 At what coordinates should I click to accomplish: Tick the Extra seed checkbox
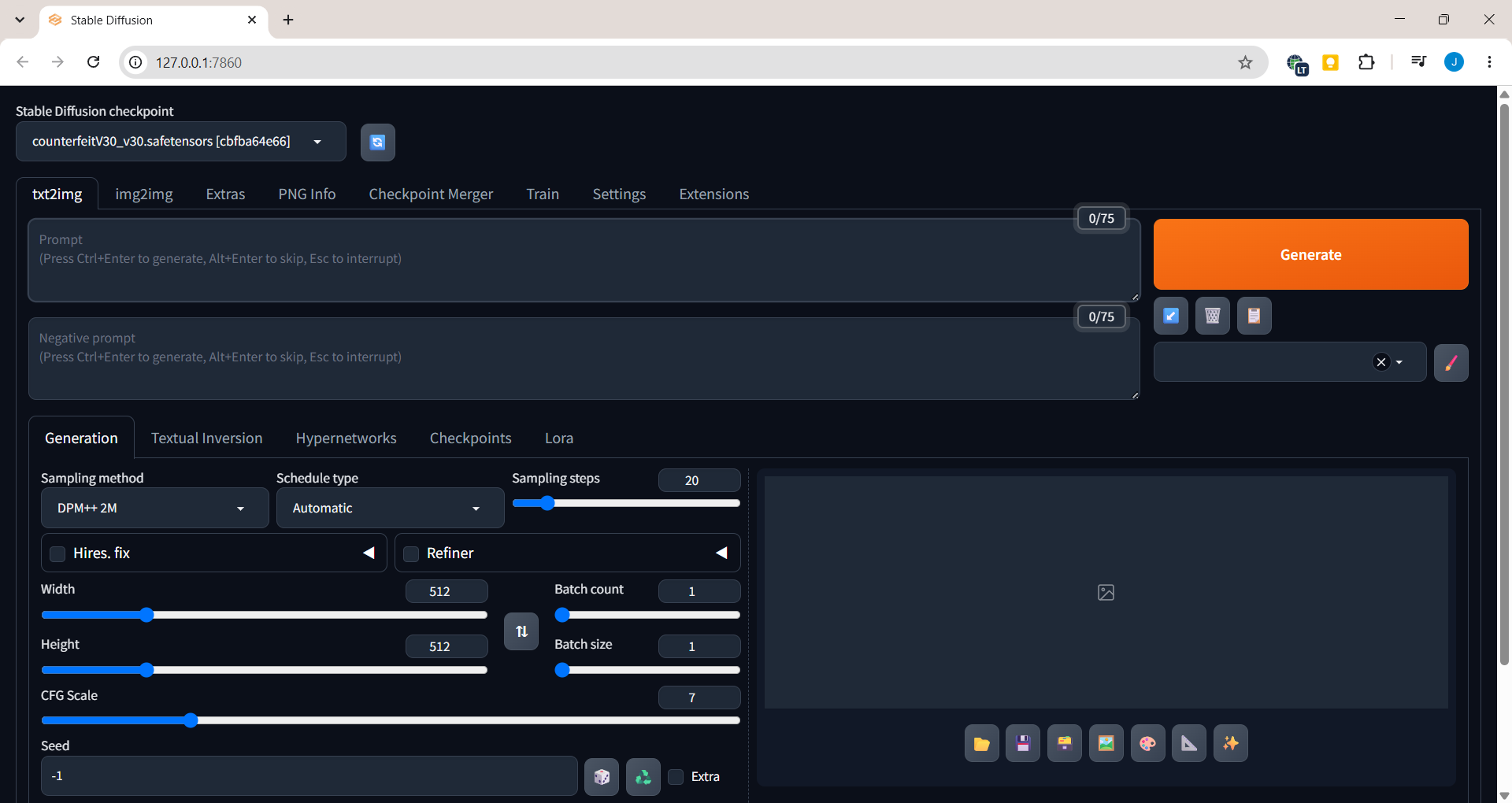[676, 777]
